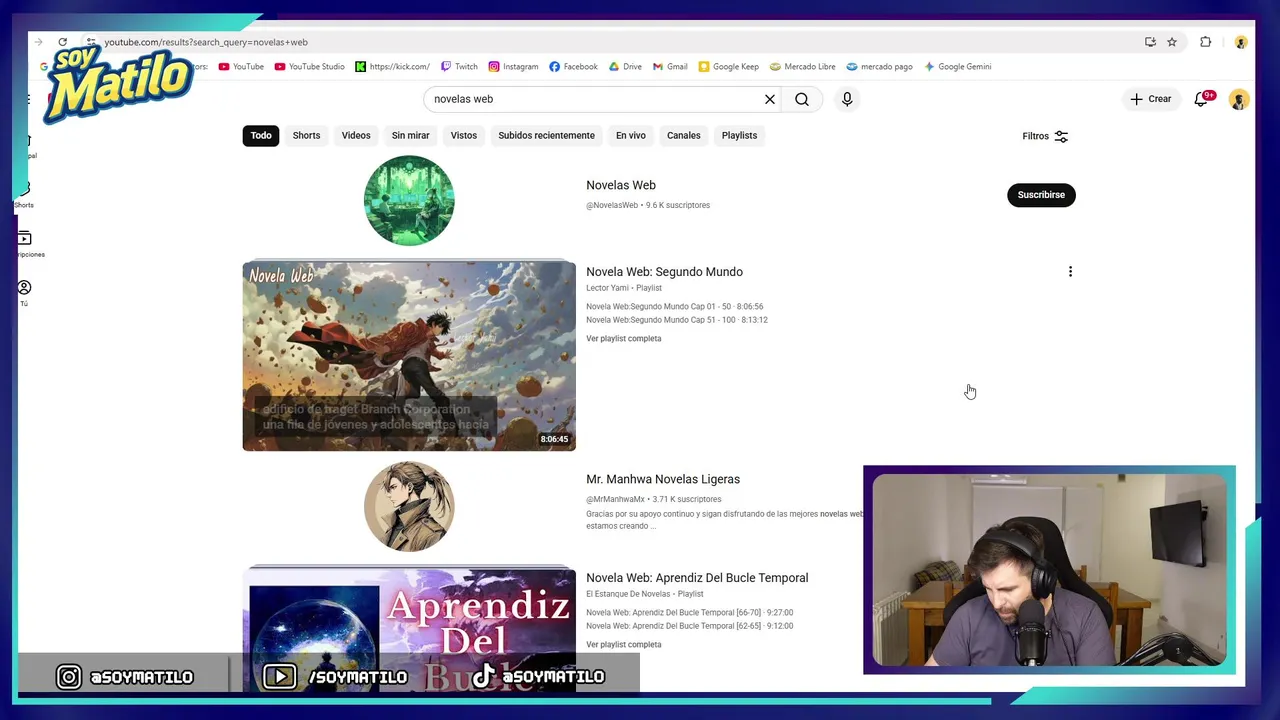Open the Google Keep bookmark
This screenshot has width=1280, height=720.
[728, 67]
